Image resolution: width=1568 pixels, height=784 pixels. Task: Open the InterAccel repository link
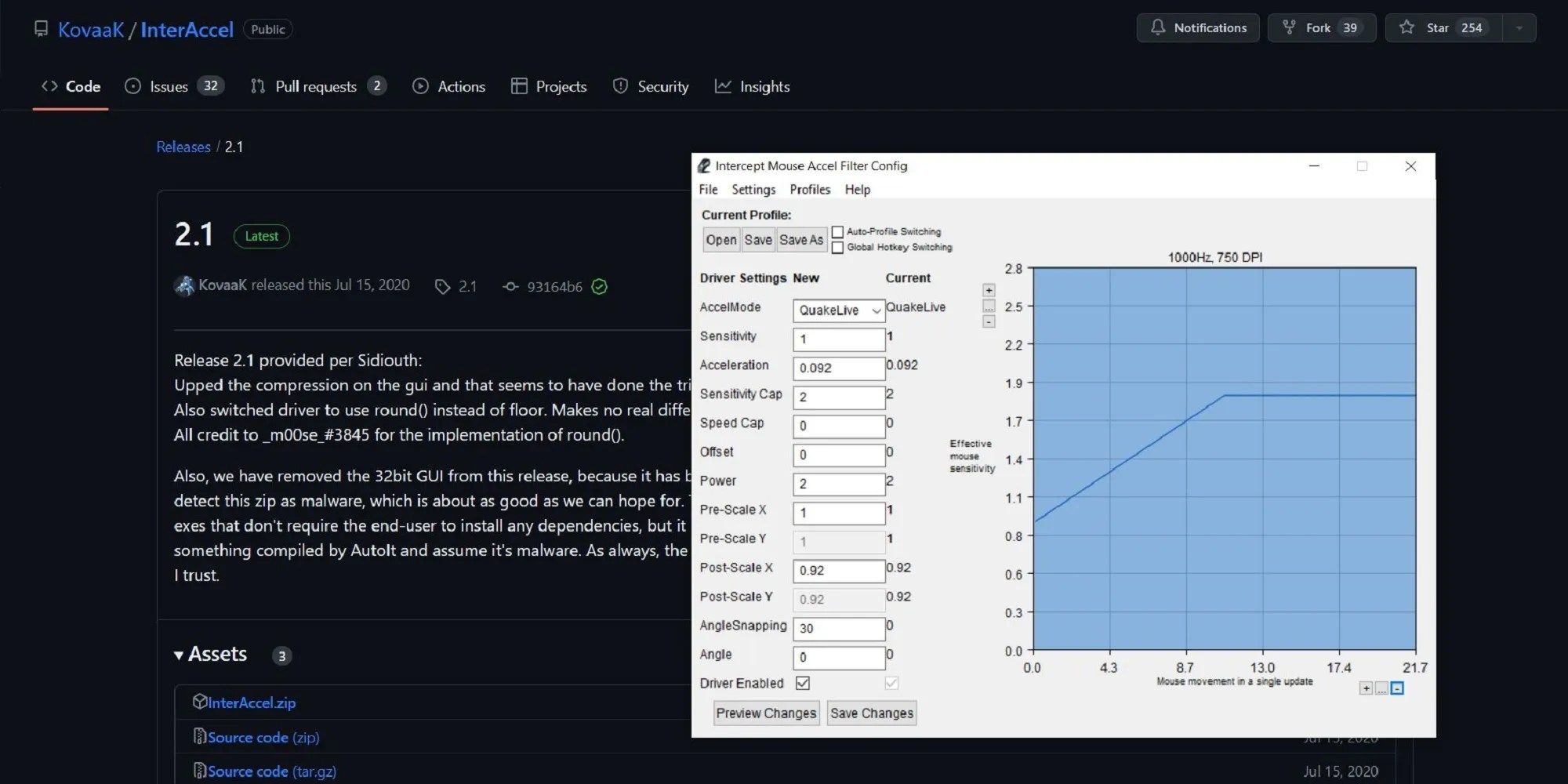coord(187,30)
